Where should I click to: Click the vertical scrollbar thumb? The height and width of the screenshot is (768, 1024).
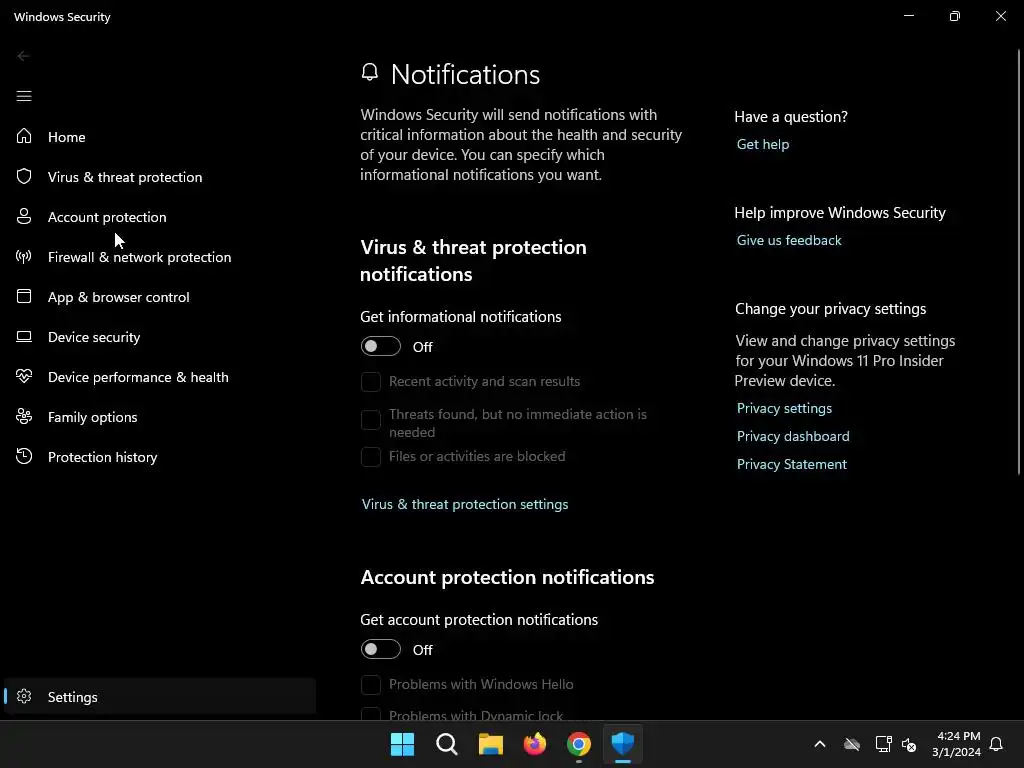point(1019,261)
